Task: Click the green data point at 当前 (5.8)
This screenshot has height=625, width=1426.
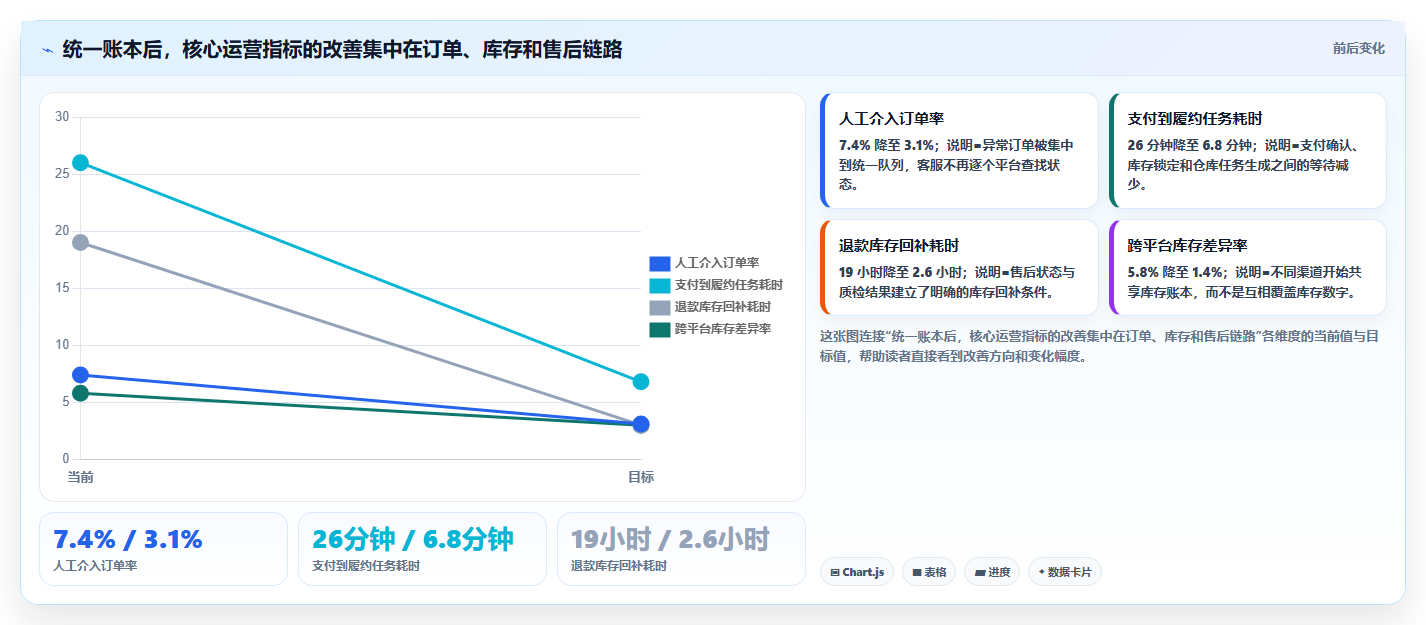Action: click(81, 393)
